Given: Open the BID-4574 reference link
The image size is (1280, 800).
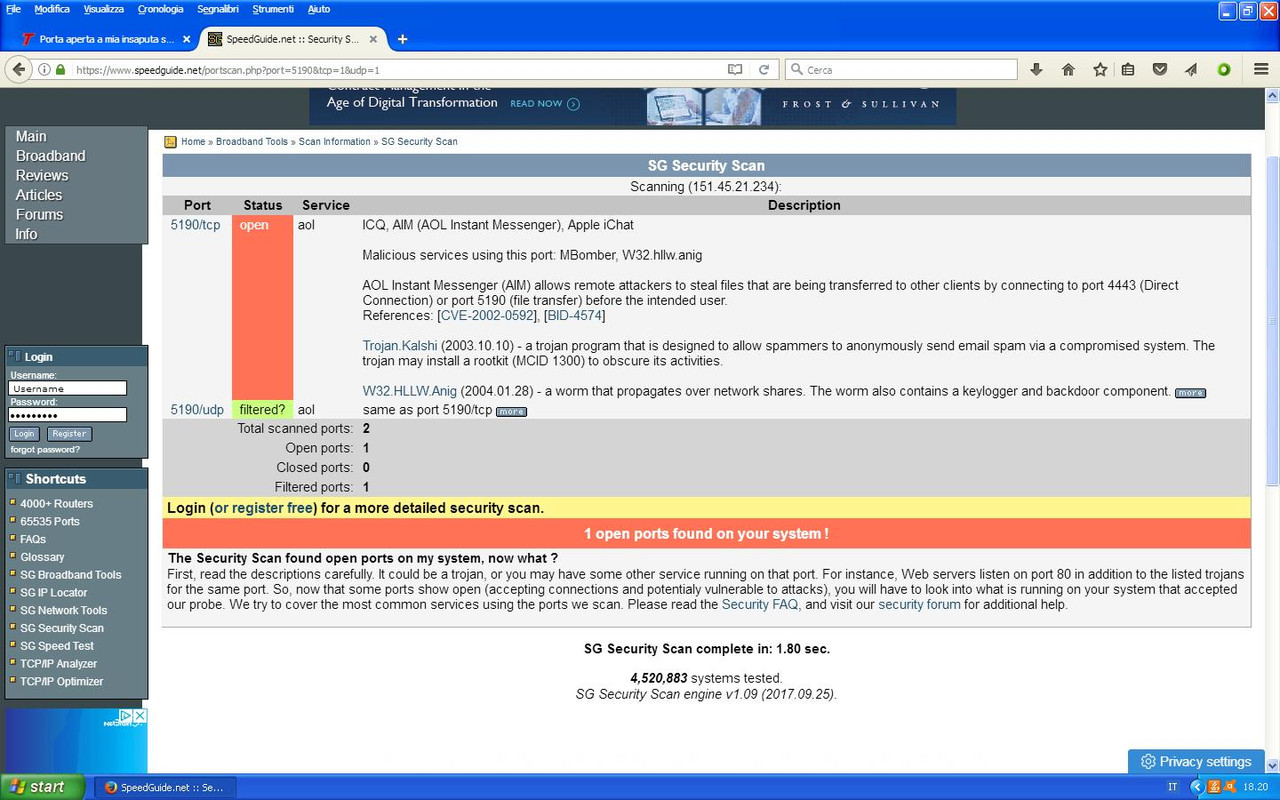Looking at the screenshot, I should coord(574,316).
